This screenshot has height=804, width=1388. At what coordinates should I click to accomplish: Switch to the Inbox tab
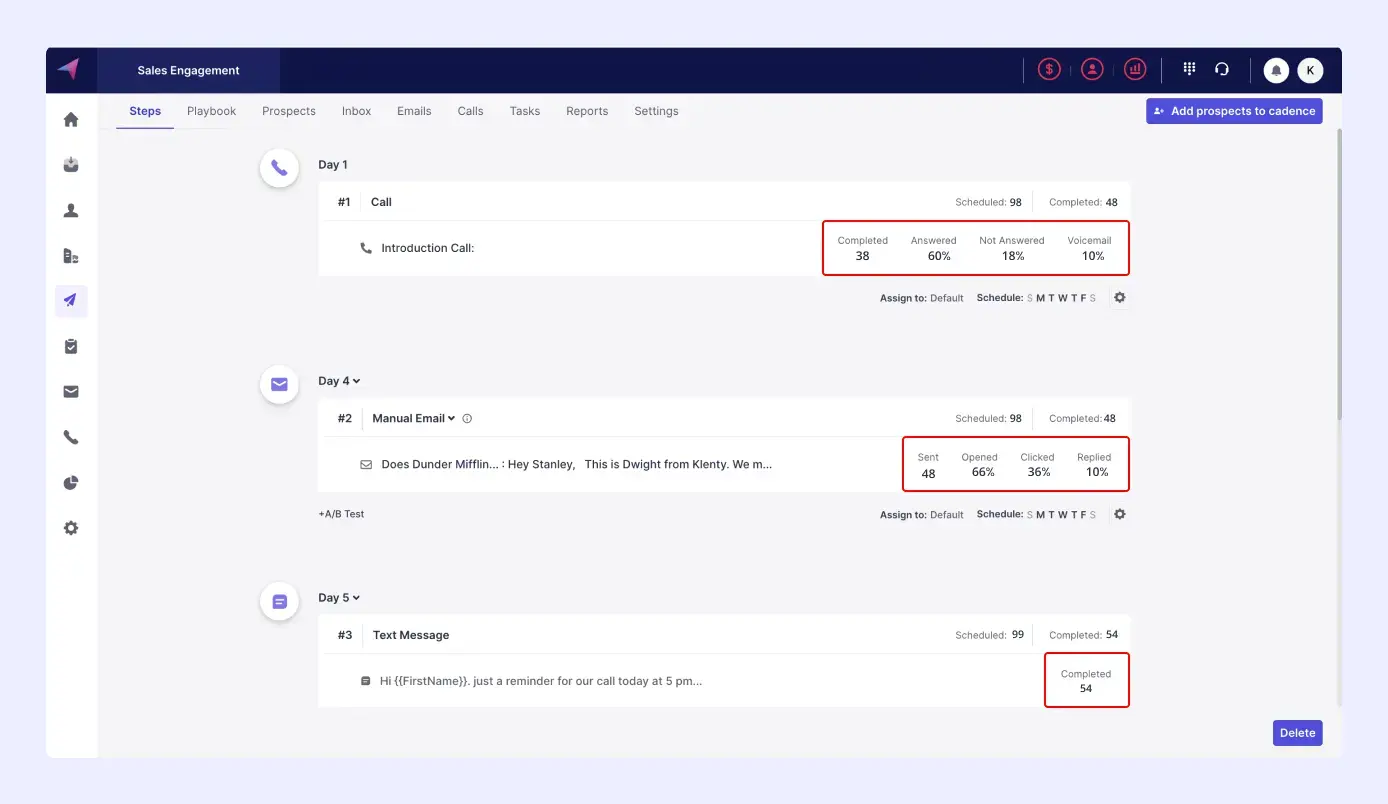pyautogui.click(x=356, y=111)
